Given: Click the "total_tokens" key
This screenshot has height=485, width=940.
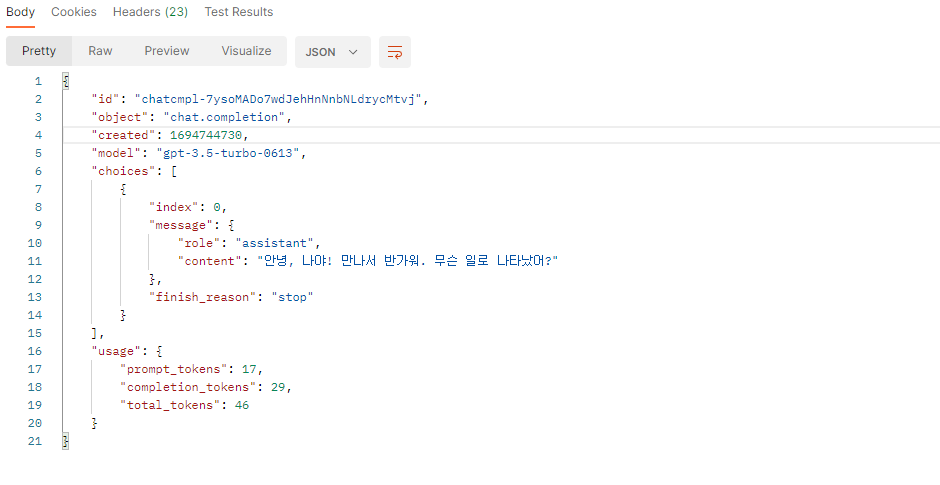Looking at the screenshot, I should pyautogui.click(x=170, y=405).
